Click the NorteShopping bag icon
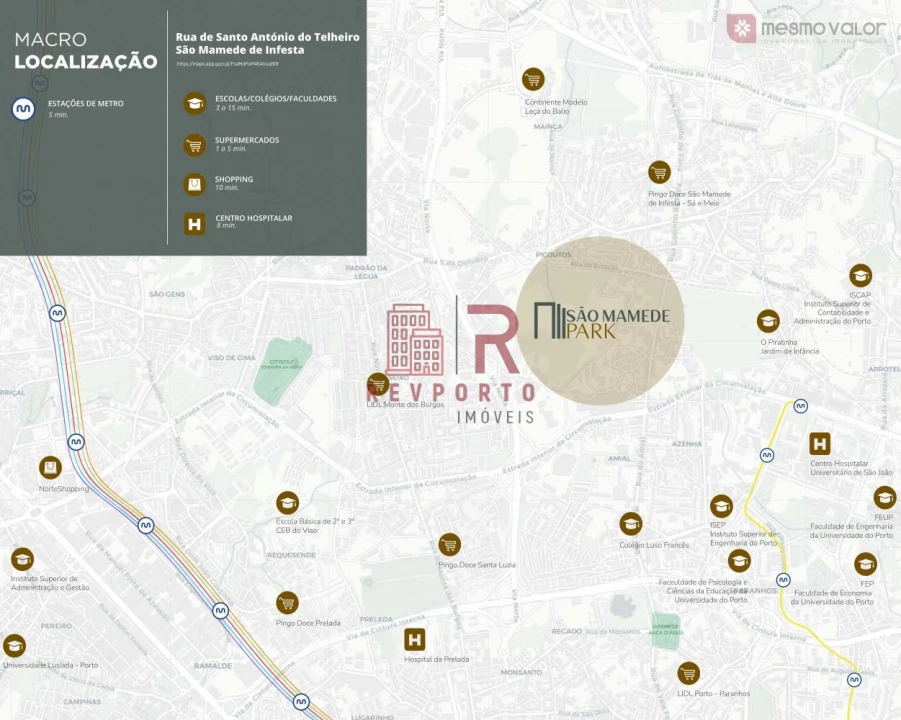Viewport: 901px width, 720px height. pos(50,468)
